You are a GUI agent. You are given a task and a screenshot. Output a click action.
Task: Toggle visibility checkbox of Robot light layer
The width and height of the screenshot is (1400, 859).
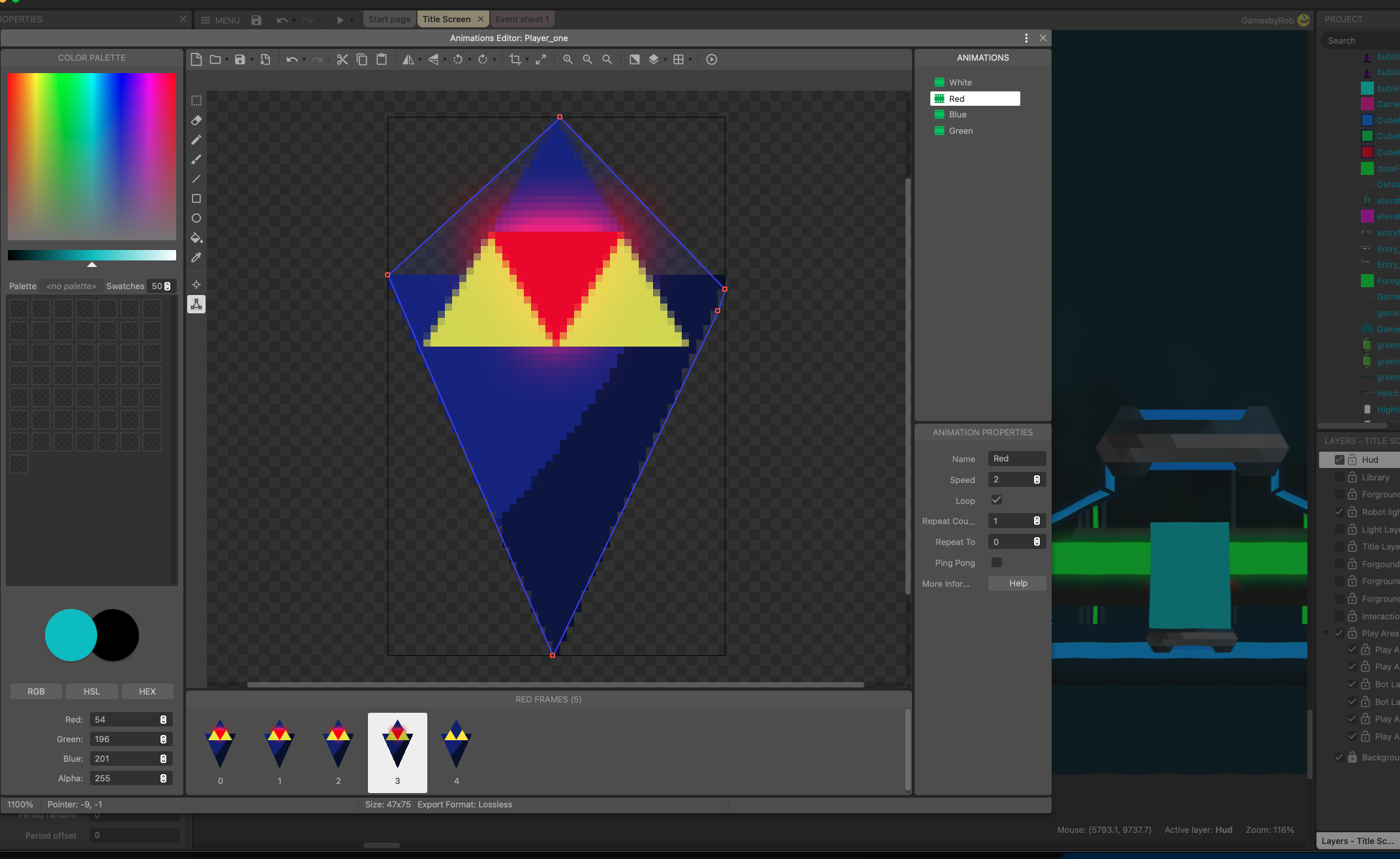click(1339, 512)
